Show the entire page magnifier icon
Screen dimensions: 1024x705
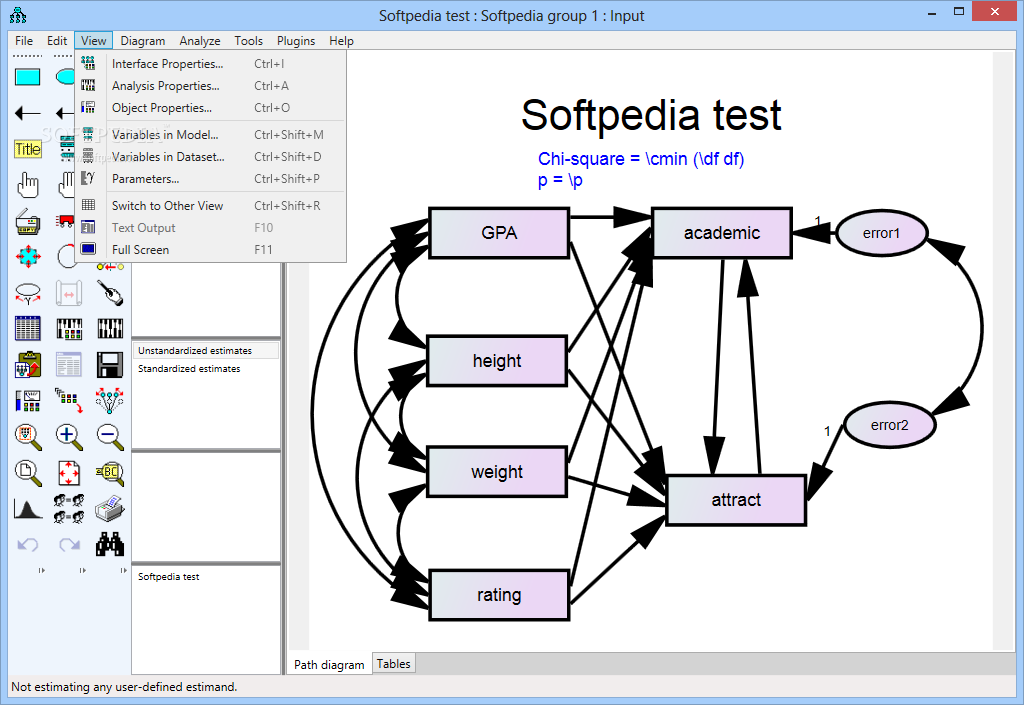27,473
